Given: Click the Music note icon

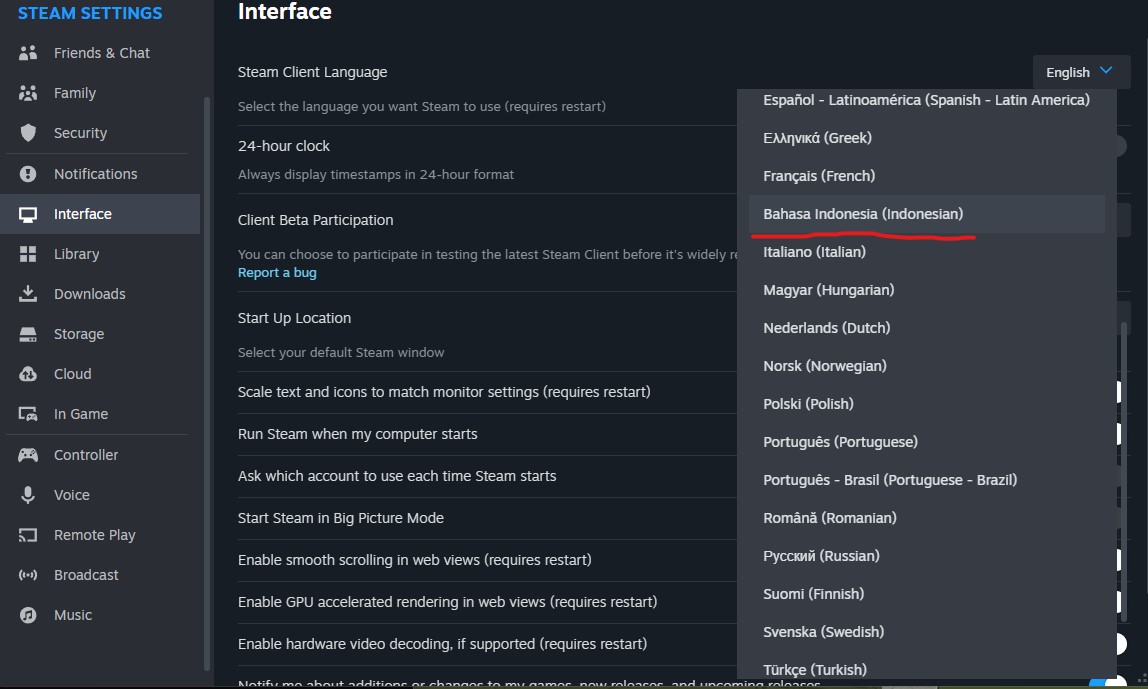Looking at the screenshot, I should (x=28, y=615).
